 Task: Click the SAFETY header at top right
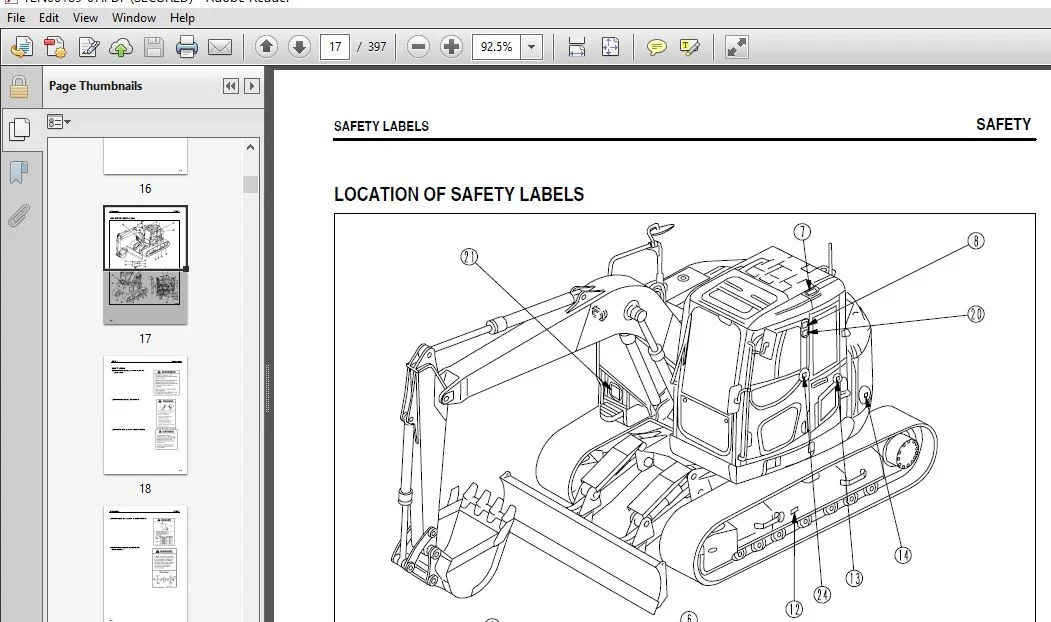1003,125
